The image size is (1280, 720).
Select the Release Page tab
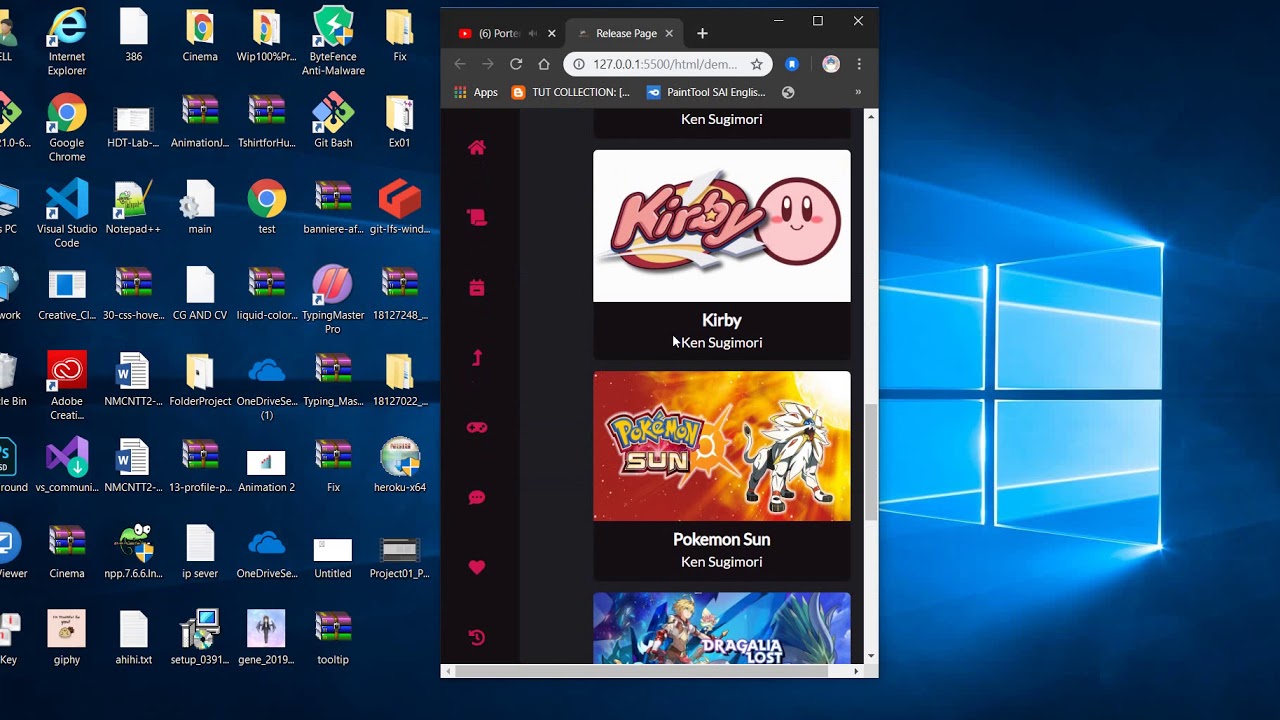[x=626, y=33]
